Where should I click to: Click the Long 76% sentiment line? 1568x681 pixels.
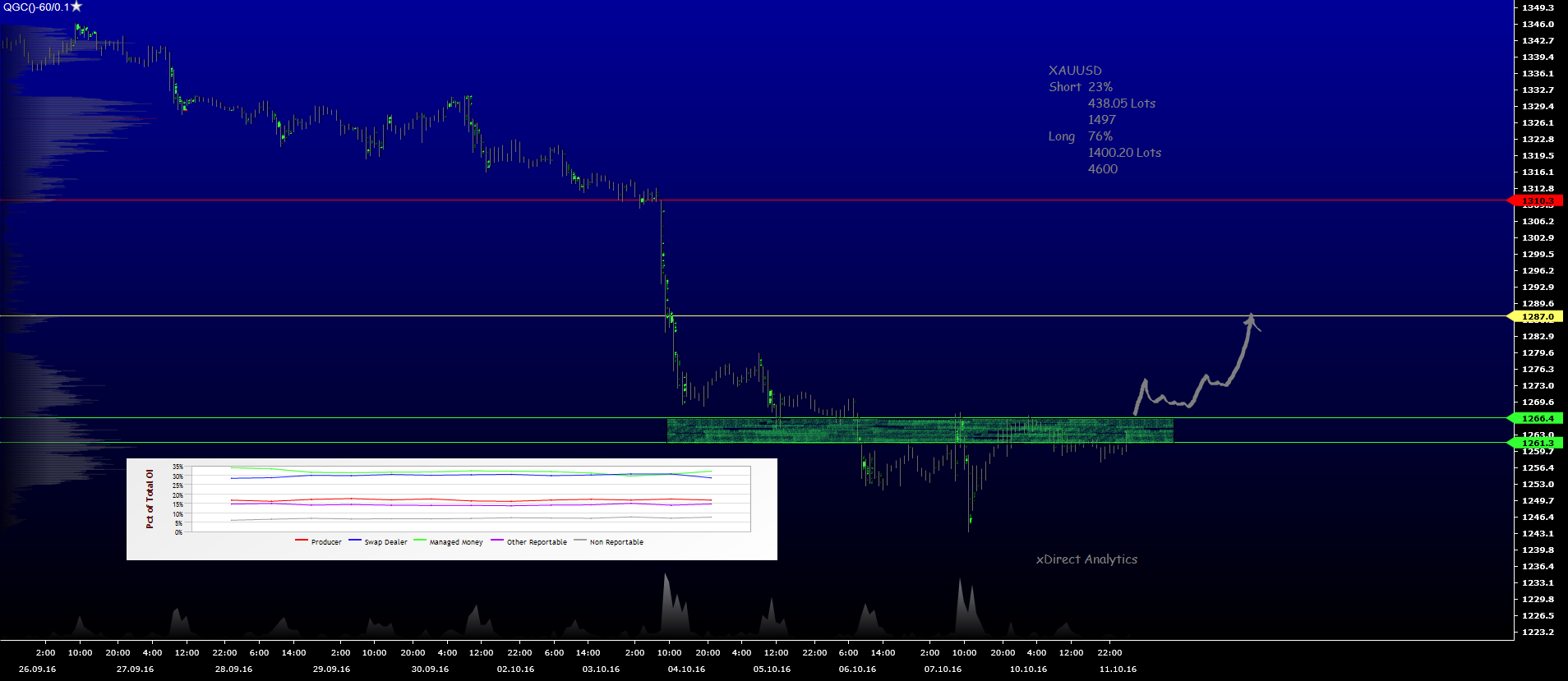(1080, 136)
